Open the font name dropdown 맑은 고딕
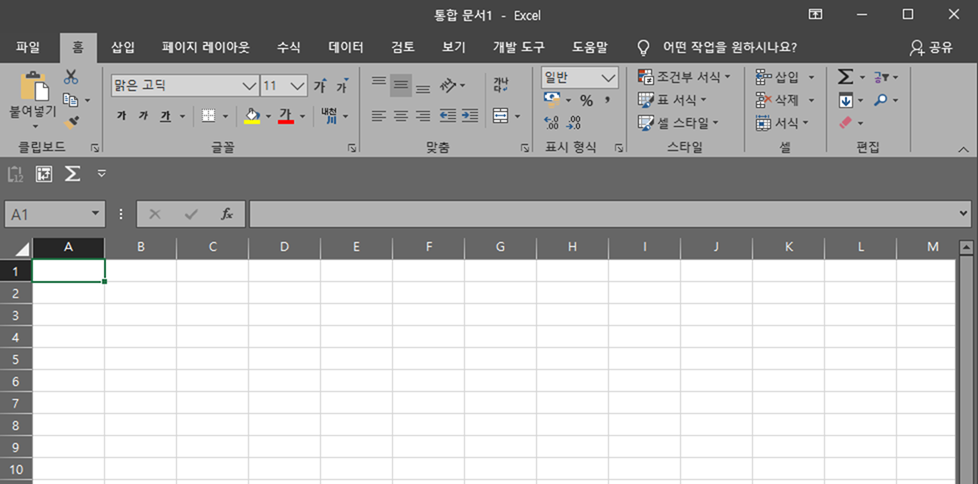This screenshot has height=484, width=978. [x=251, y=85]
